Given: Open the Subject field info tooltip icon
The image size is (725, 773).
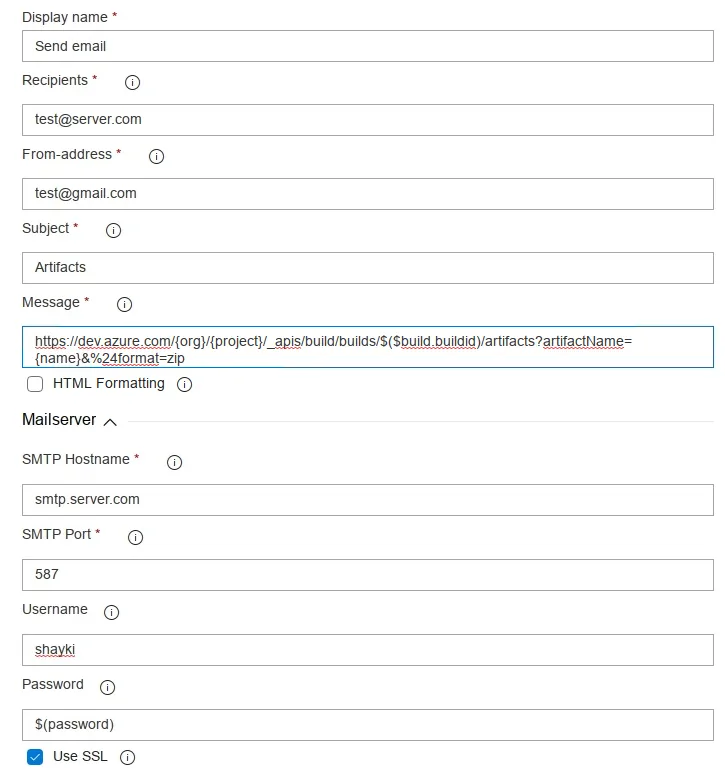Looking at the screenshot, I should coord(113,230).
